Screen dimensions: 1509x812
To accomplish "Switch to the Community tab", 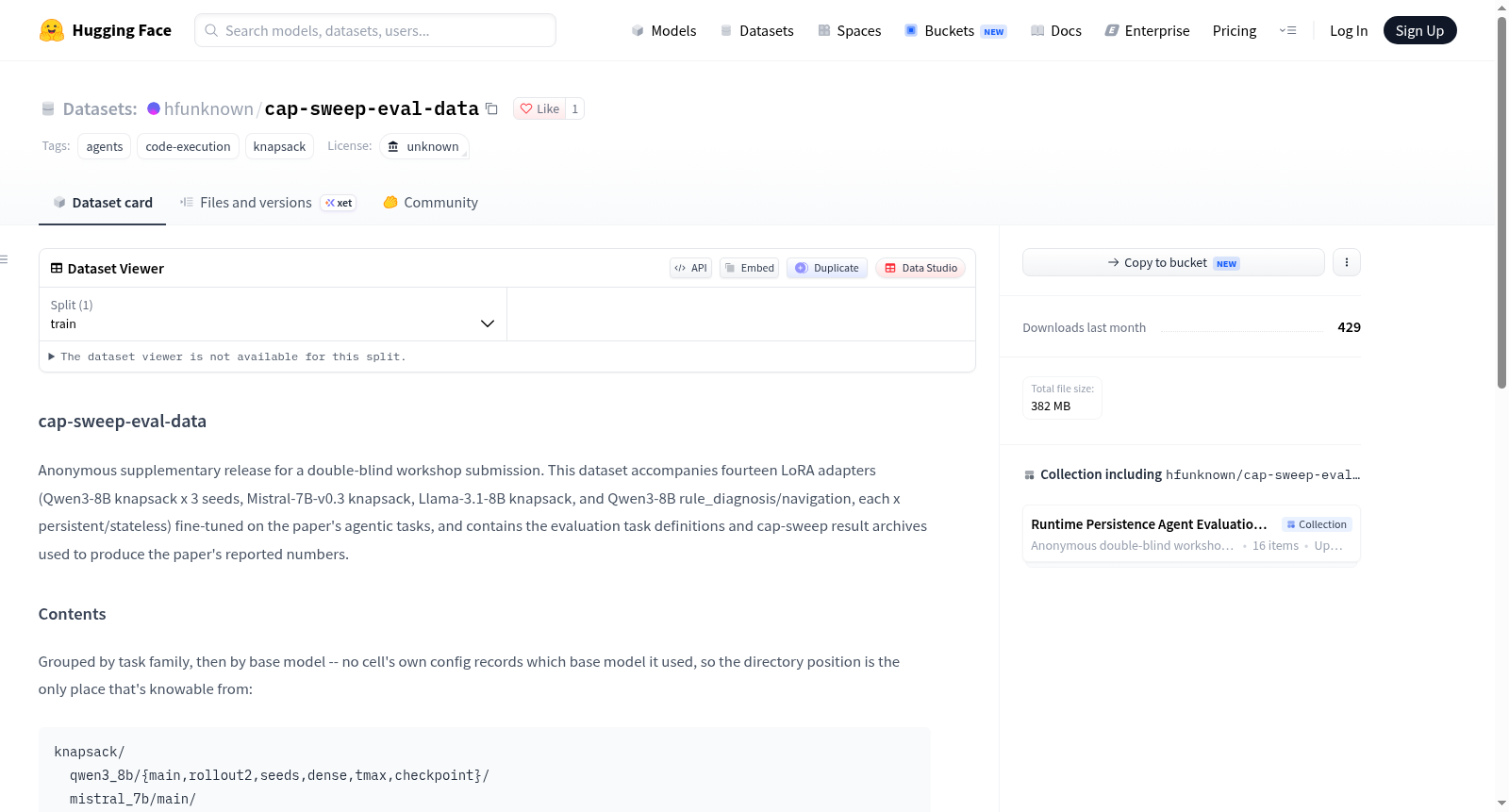I will point(430,203).
